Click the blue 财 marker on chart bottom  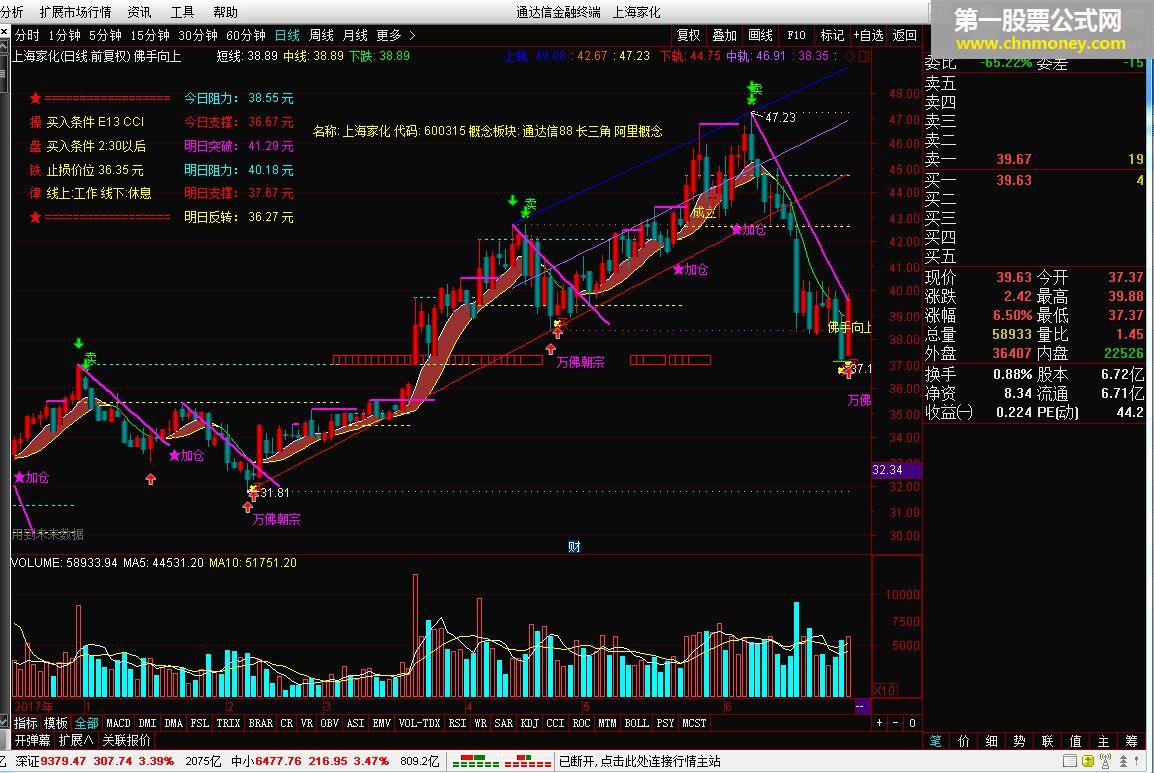coord(574,546)
